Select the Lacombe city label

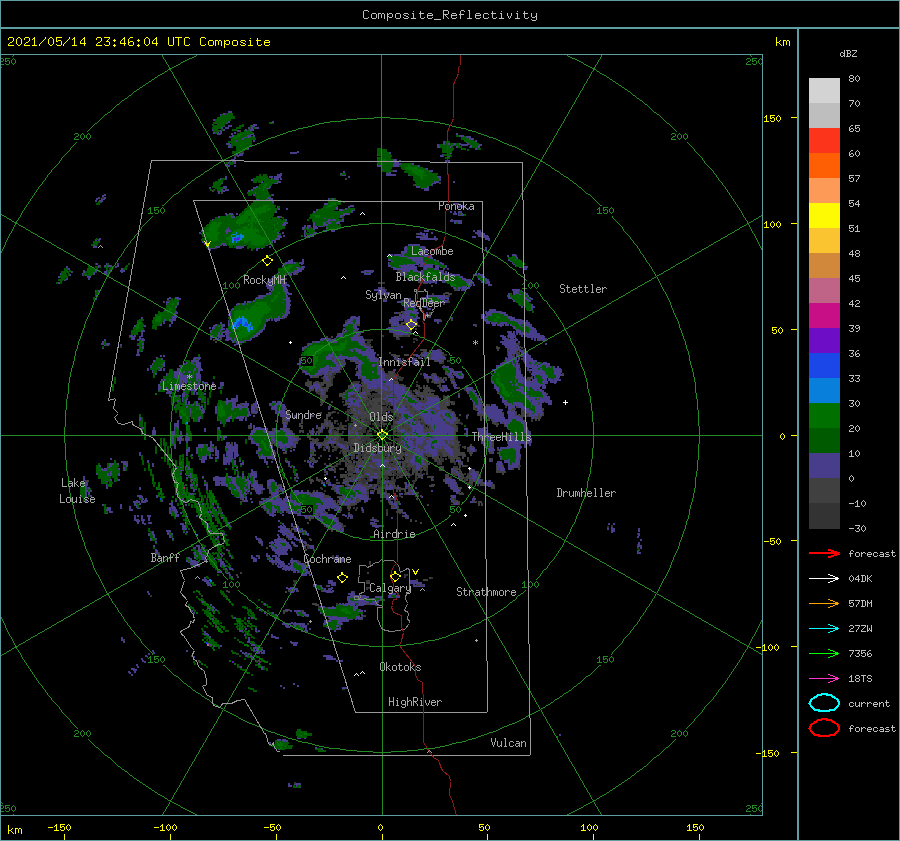click(432, 251)
